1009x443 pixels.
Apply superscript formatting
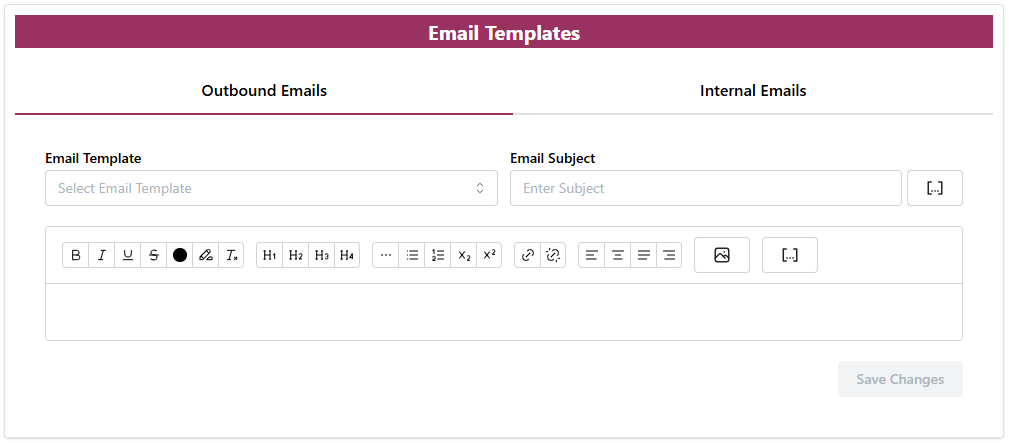pyautogui.click(x=489, y=255)
